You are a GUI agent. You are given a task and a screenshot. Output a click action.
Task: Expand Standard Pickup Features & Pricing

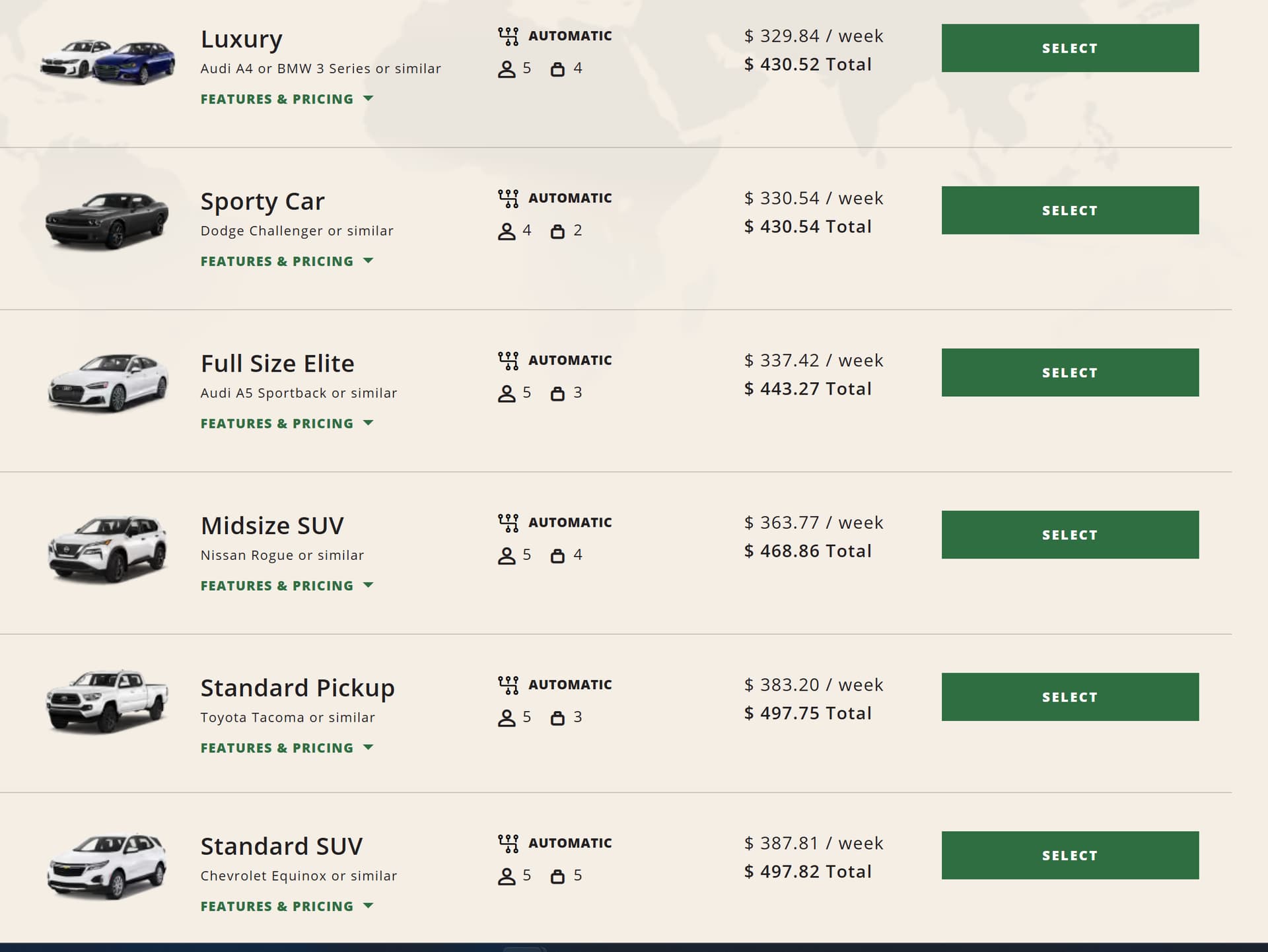point(287,748)
